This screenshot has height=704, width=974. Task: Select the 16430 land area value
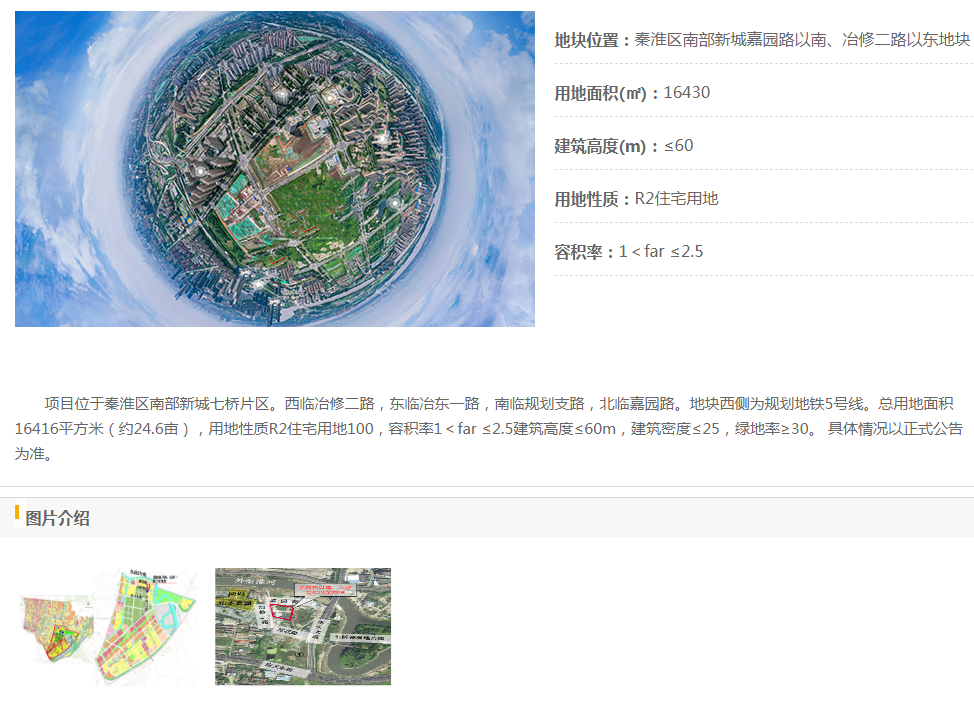[x=687, y=93]
